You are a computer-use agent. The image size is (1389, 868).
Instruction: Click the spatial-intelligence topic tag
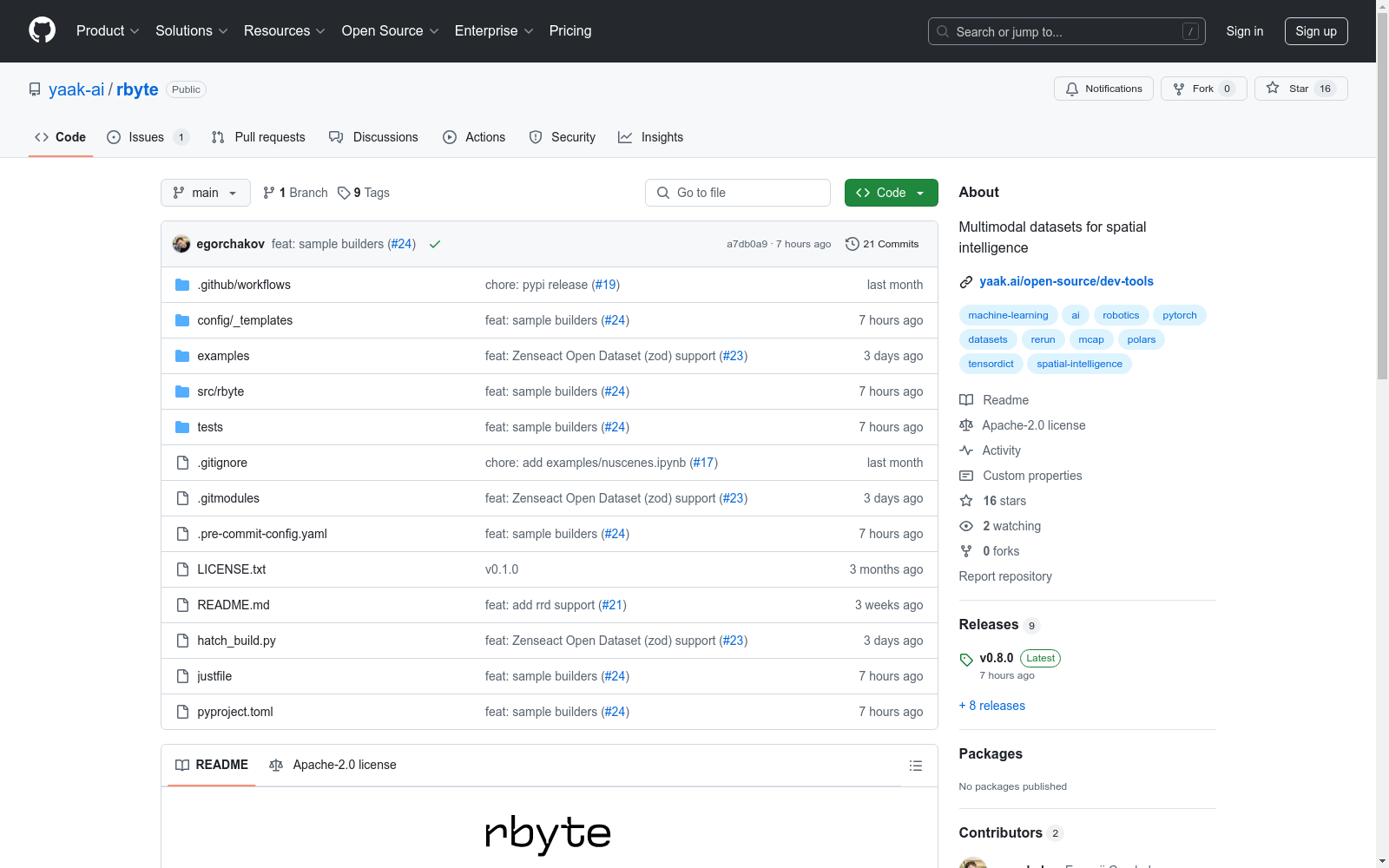pyautogui.click(x=1079, y=364)
